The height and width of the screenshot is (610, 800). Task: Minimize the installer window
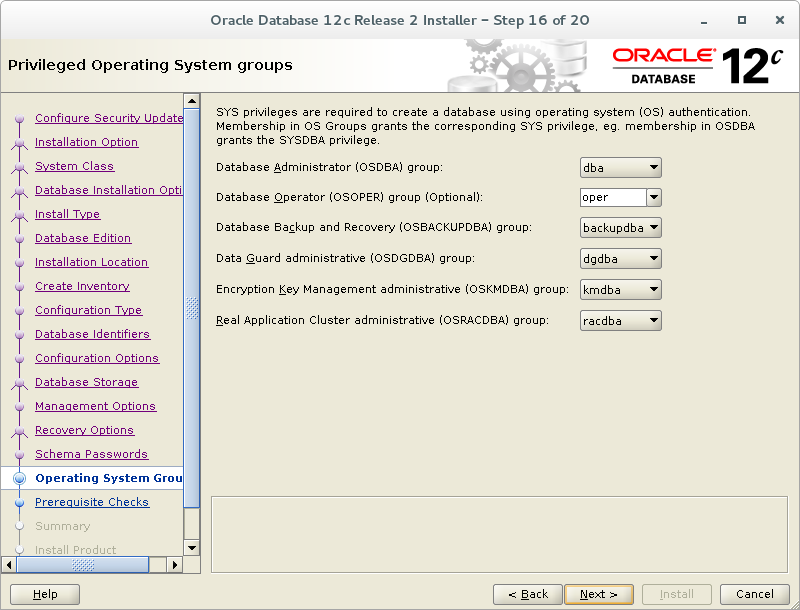[704, 20]
